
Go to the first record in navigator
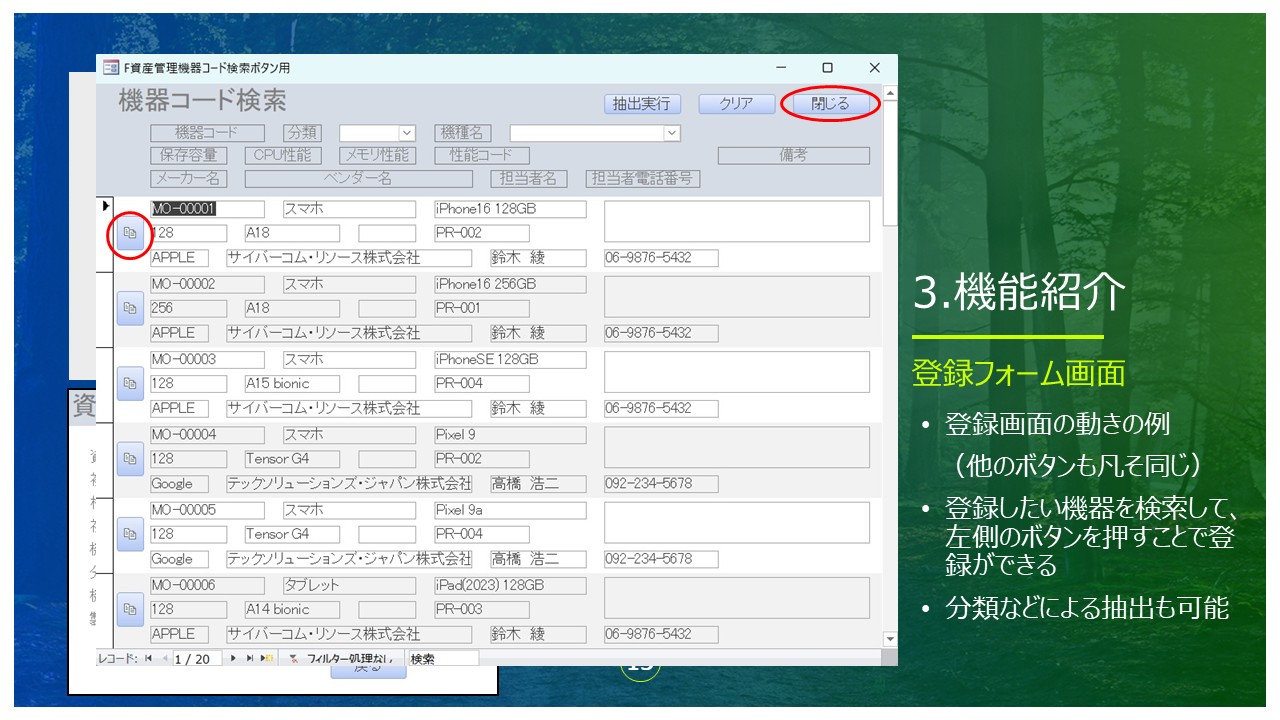tap(149, 659)
